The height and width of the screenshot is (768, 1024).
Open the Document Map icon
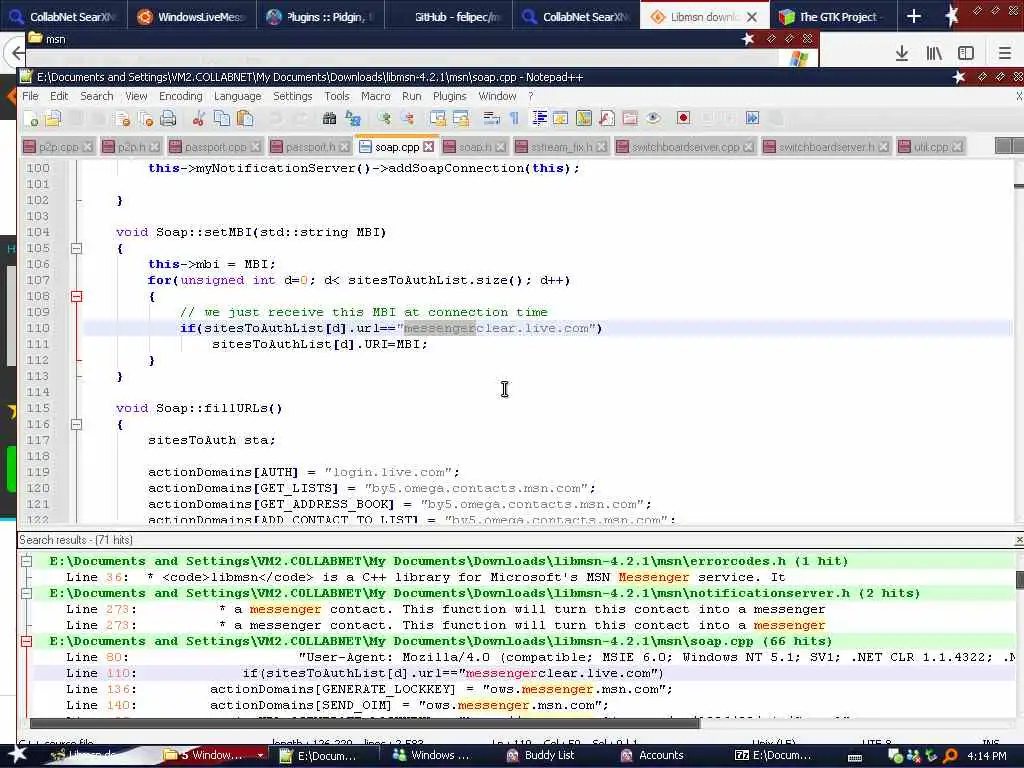583,118
